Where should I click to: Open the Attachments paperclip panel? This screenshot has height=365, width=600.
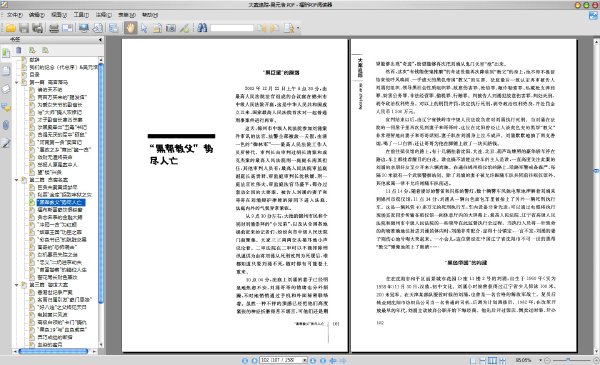coord(6,125)
